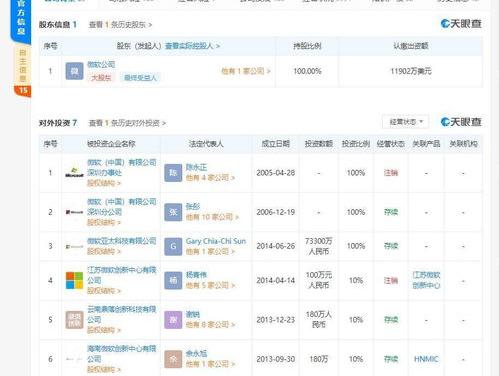Click 他有1家公司 in investment row 6
The height and width of the screenshot is (376, 499).
(210, 364)
